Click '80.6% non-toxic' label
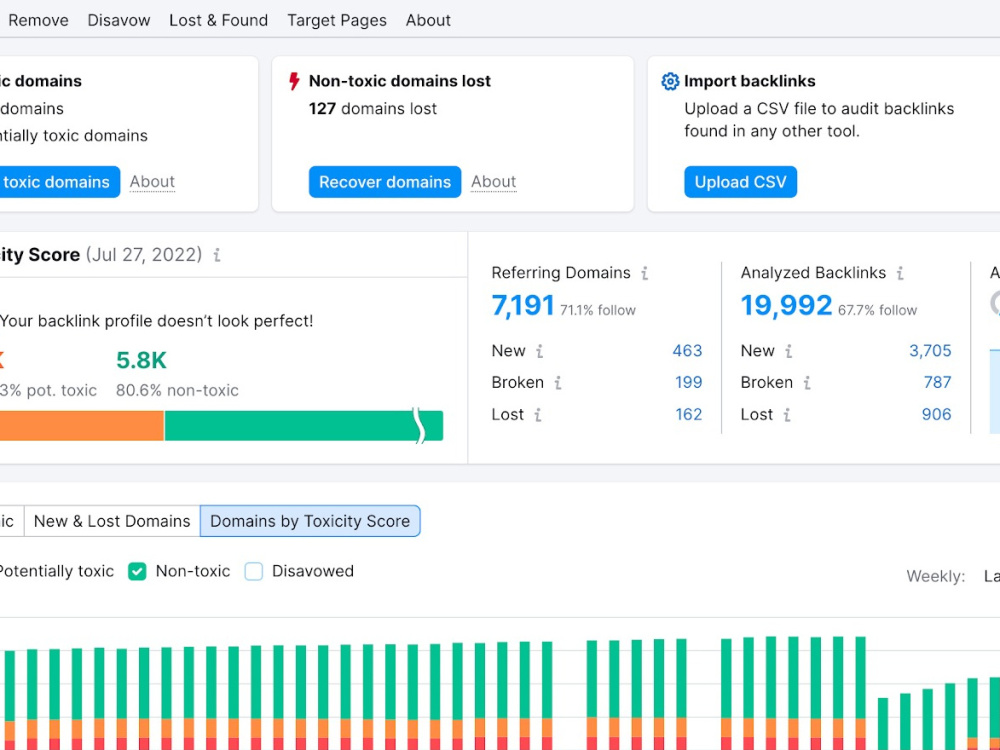Screen dimensions: 1000x750 click(x=177, y=390)
